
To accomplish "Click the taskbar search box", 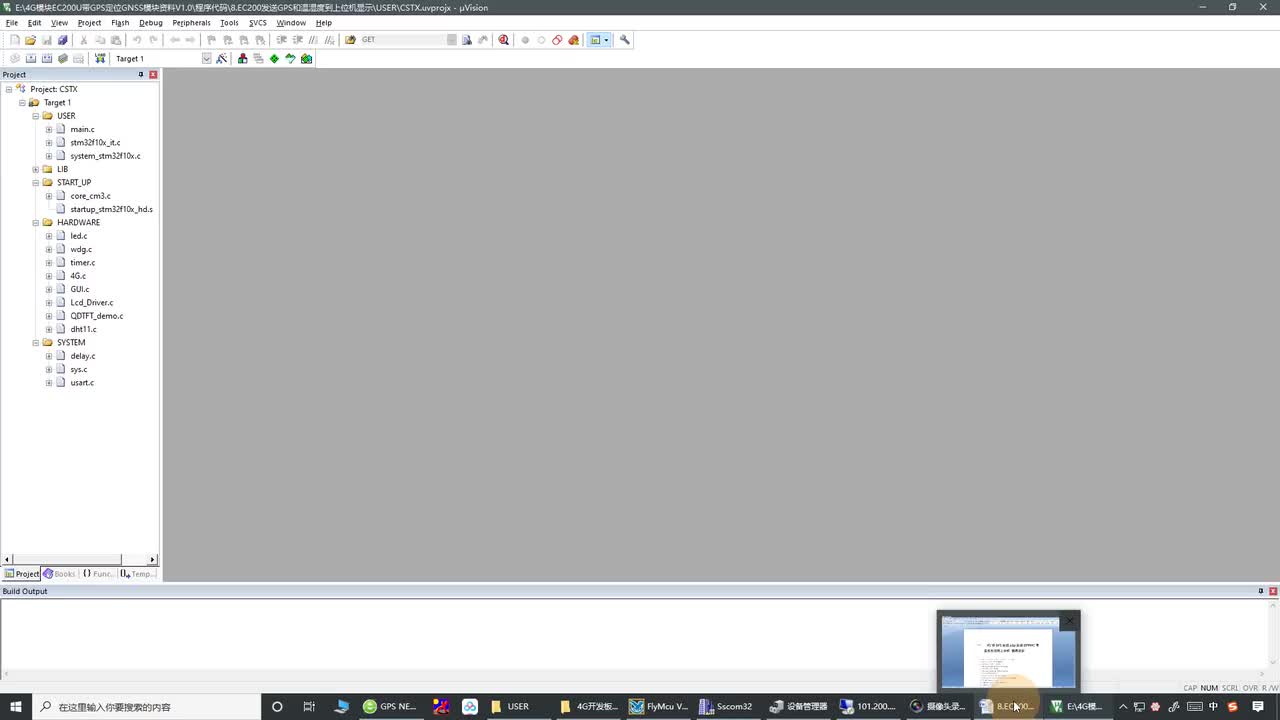I will 148,706.
